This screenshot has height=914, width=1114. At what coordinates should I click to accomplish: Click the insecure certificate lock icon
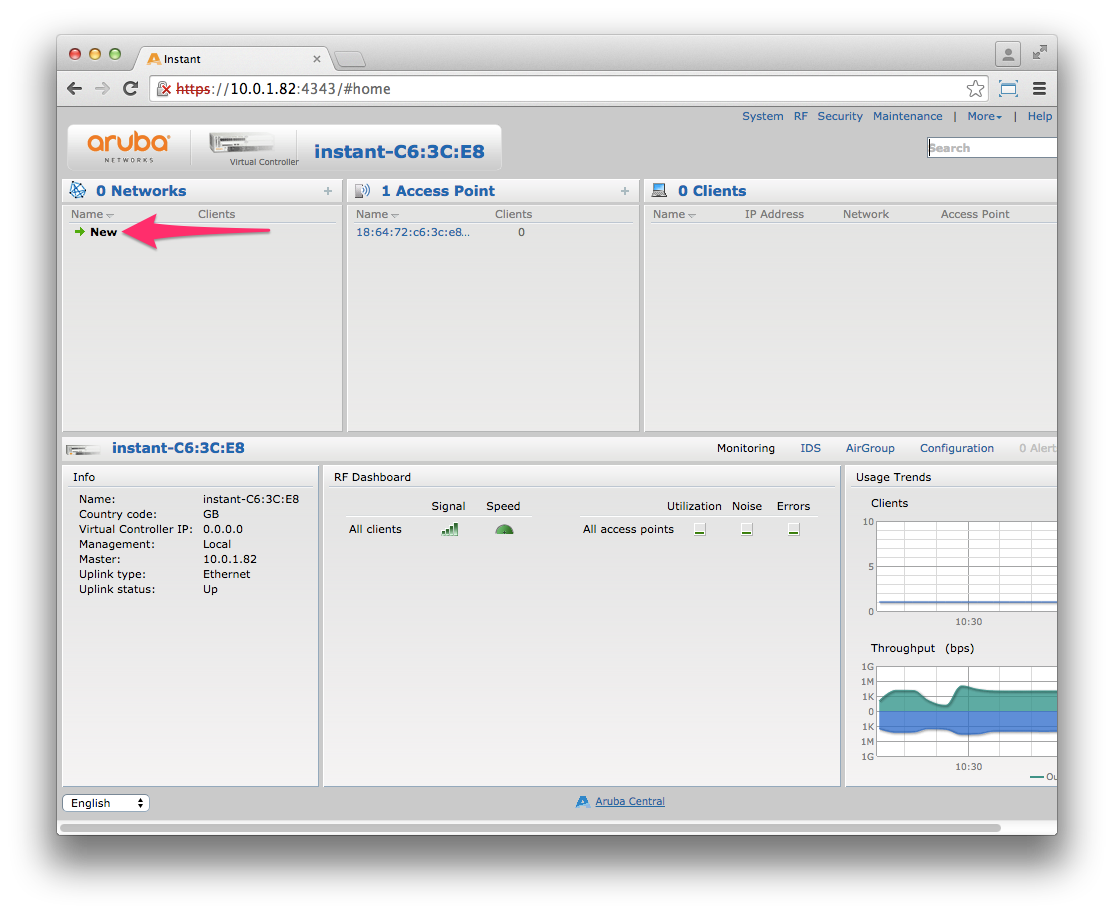164,89
